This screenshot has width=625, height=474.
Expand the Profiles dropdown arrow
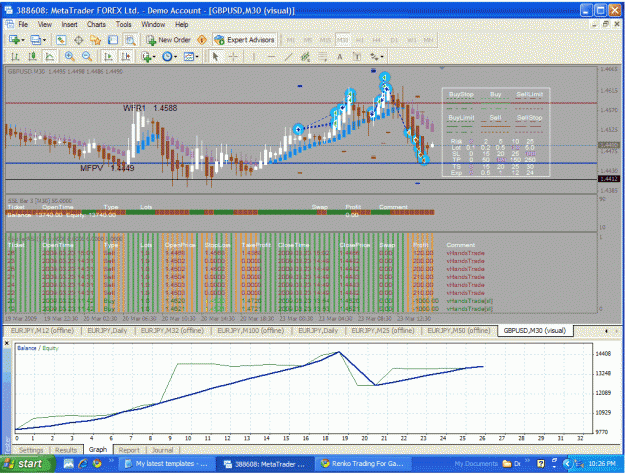pos(44,40)
